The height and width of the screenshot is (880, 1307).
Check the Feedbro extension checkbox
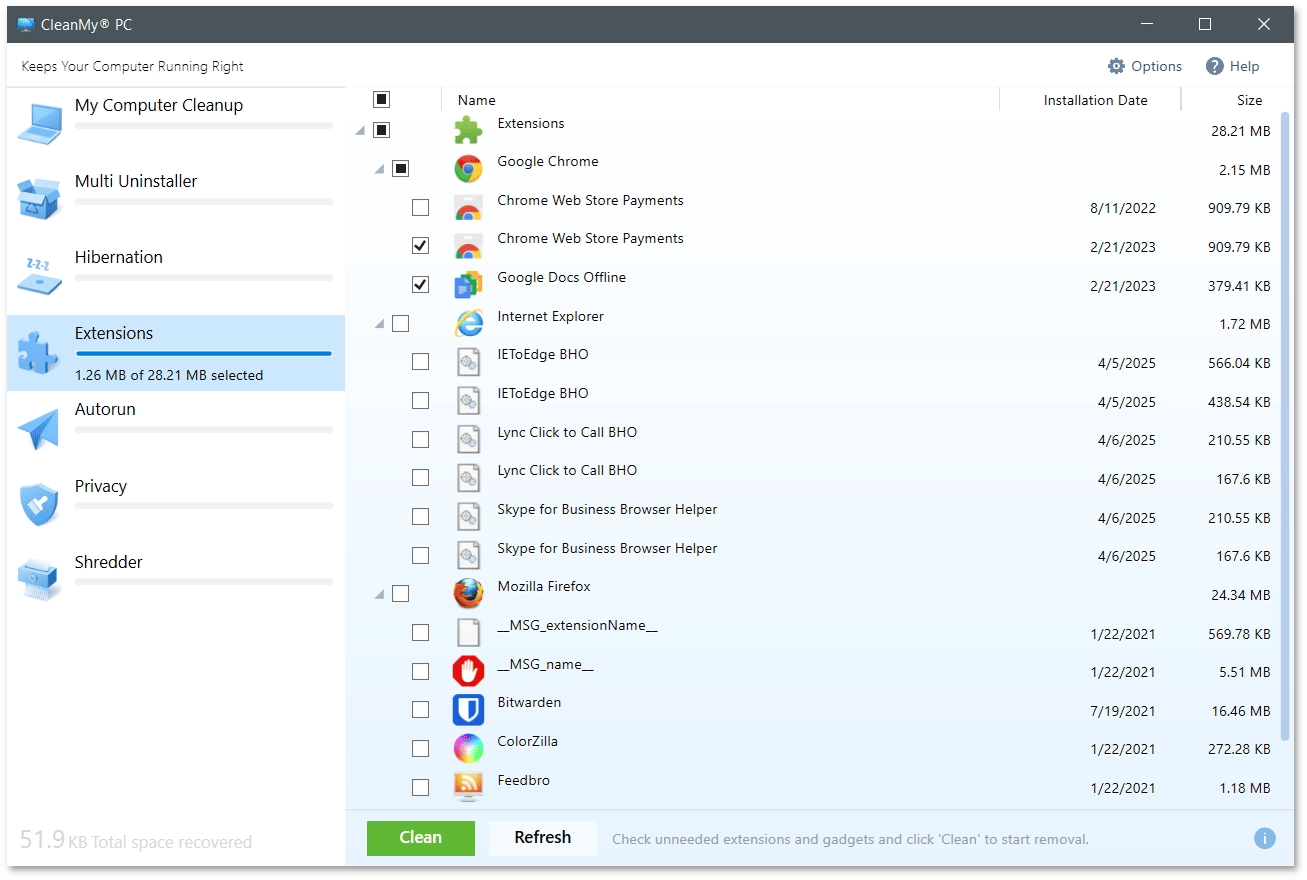[x=420, y=787]
